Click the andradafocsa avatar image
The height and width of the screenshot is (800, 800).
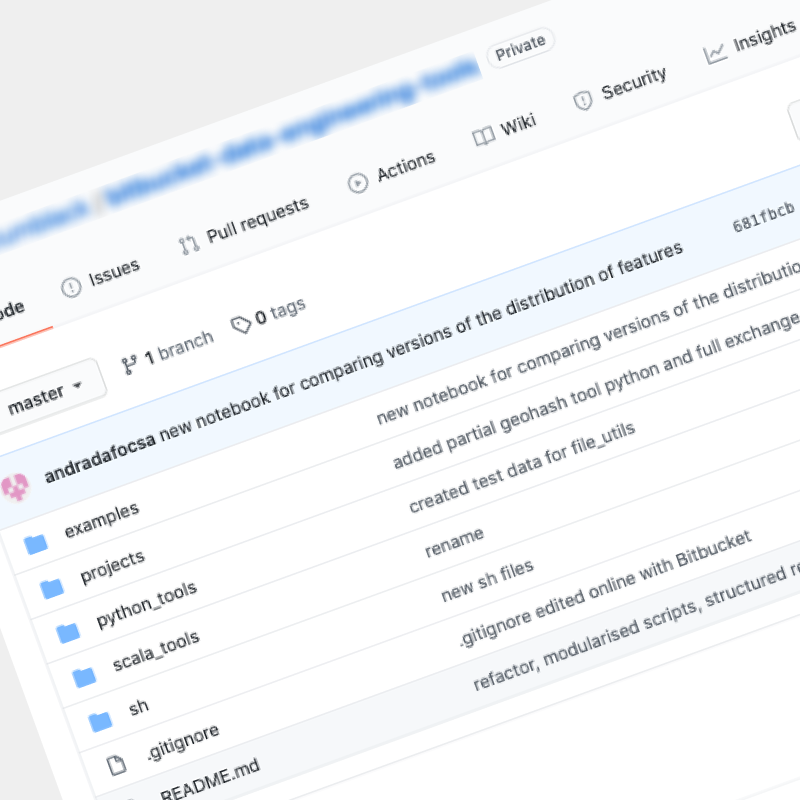tap(15, 488)
